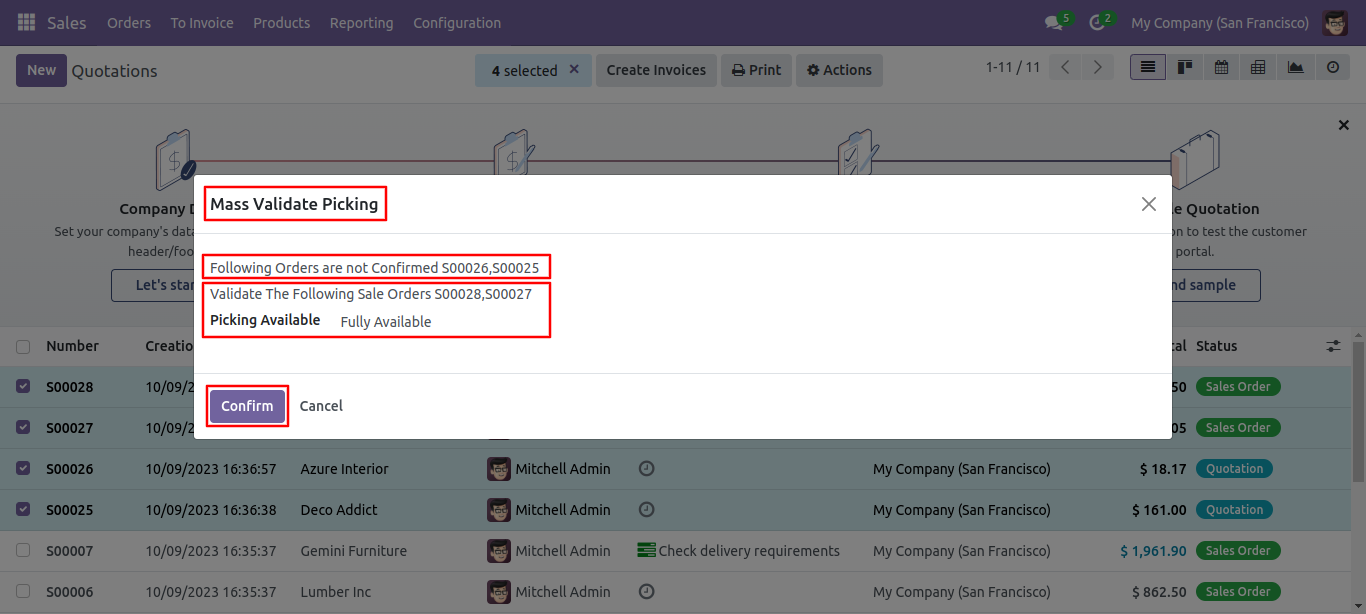Toggle the select-all header checkbox
The width and height of the screenshot is (1366, 614).
coord(23,346)
